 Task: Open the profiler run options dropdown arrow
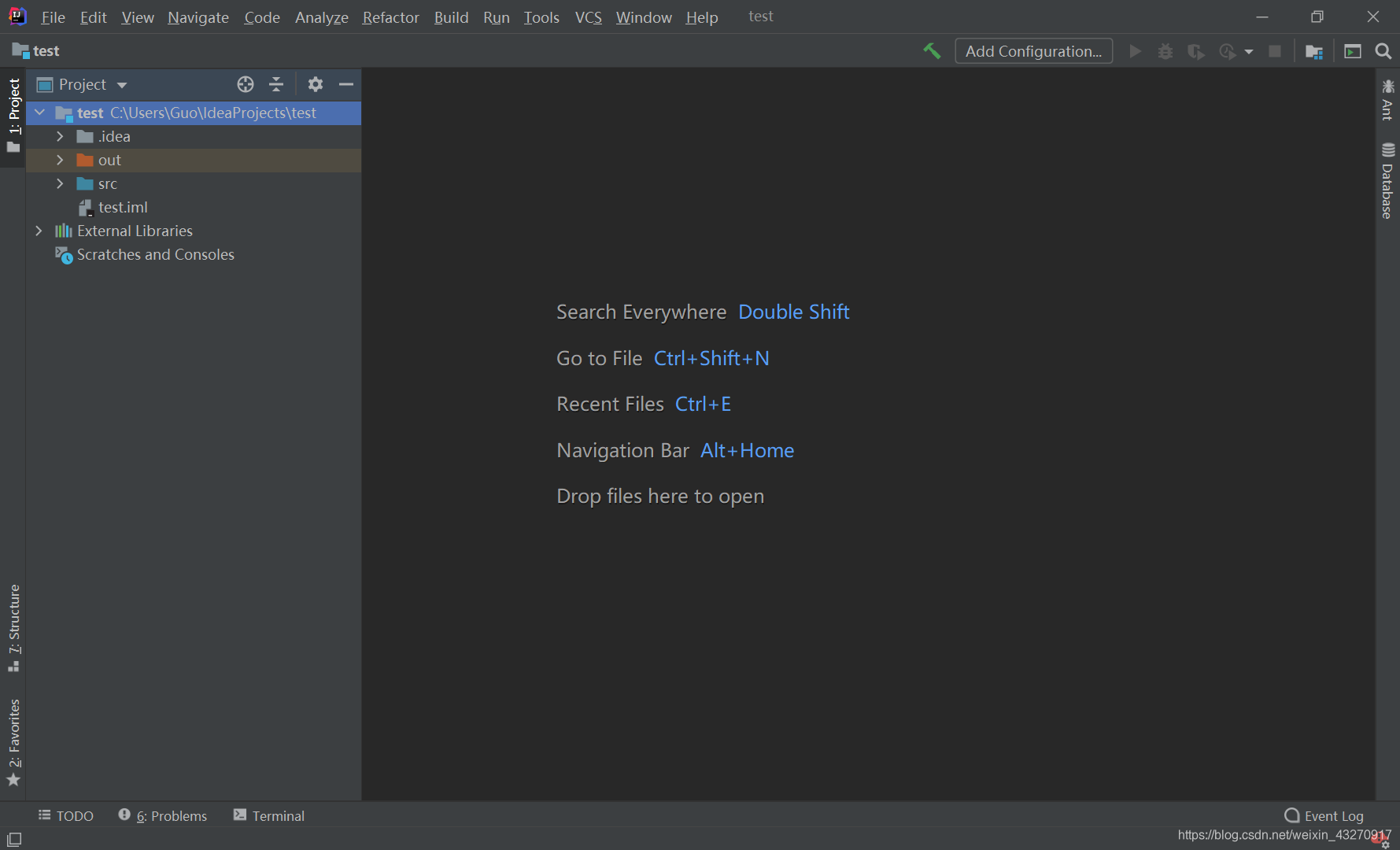1249,52
